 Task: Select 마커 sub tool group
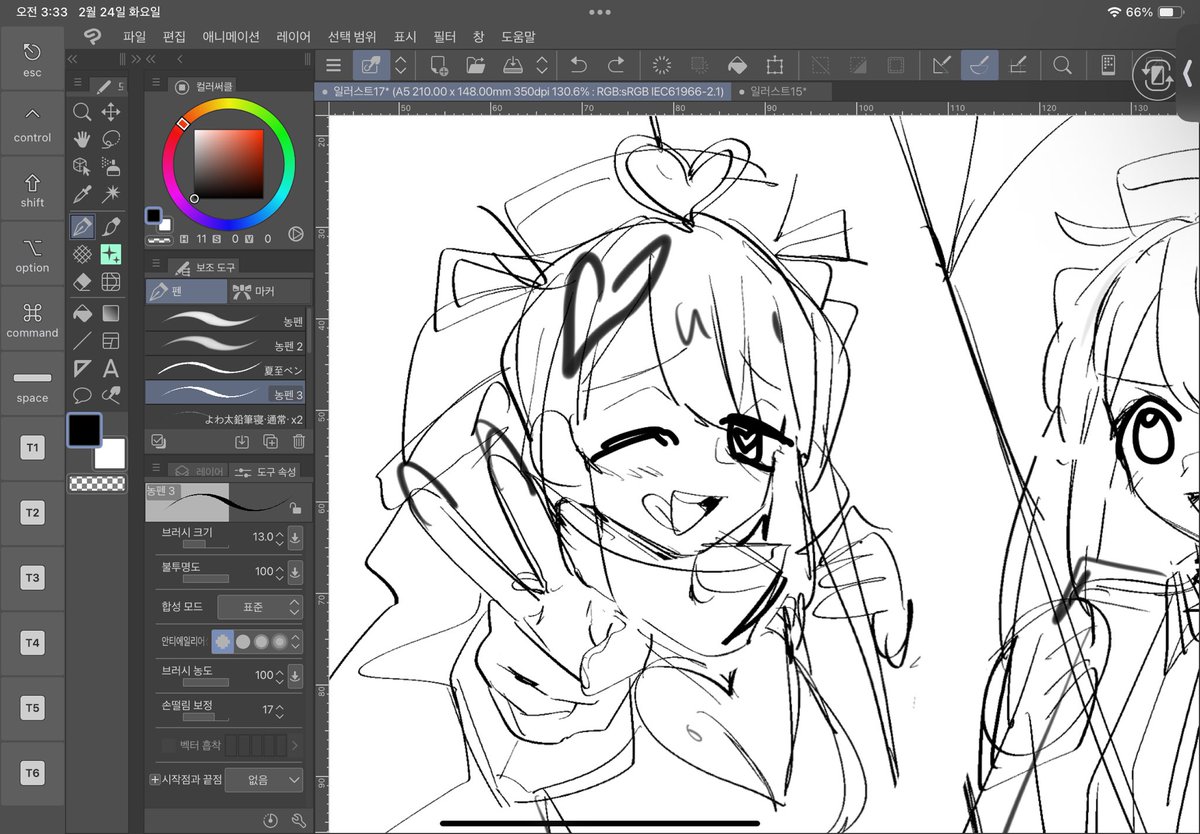click(268, 292)
